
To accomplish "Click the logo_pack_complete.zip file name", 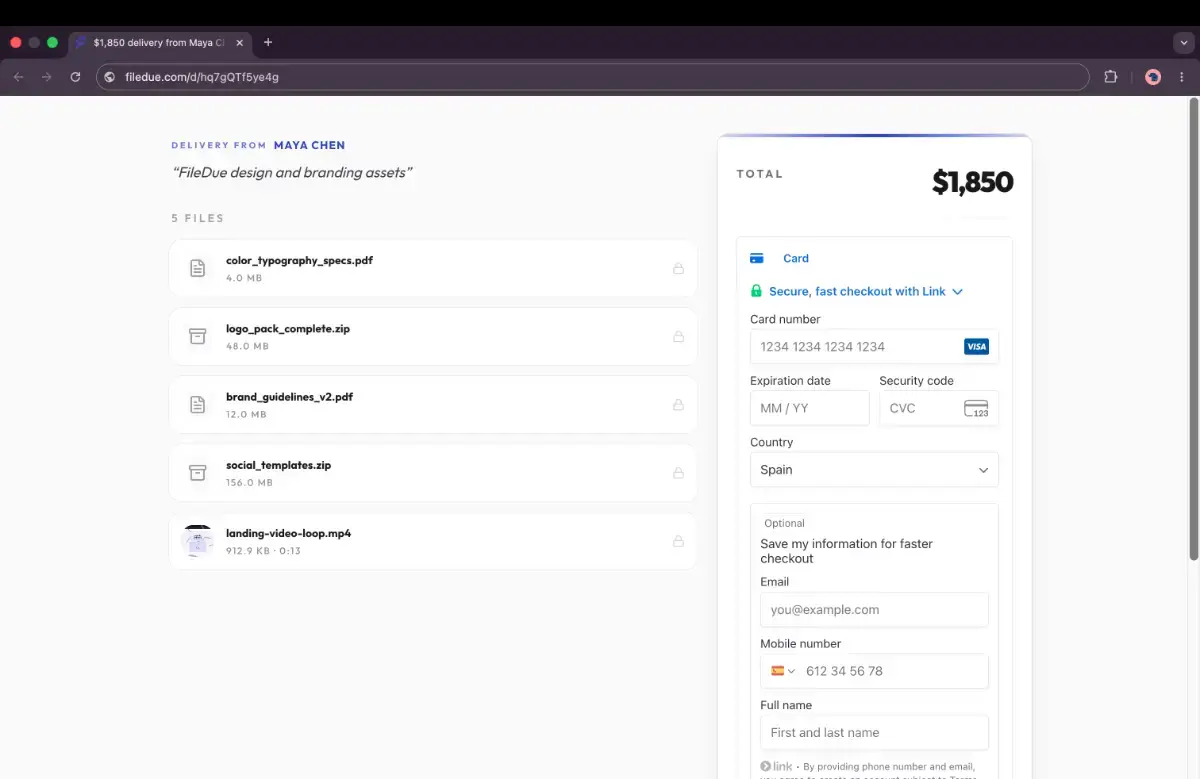I will [x=288, y=328].
